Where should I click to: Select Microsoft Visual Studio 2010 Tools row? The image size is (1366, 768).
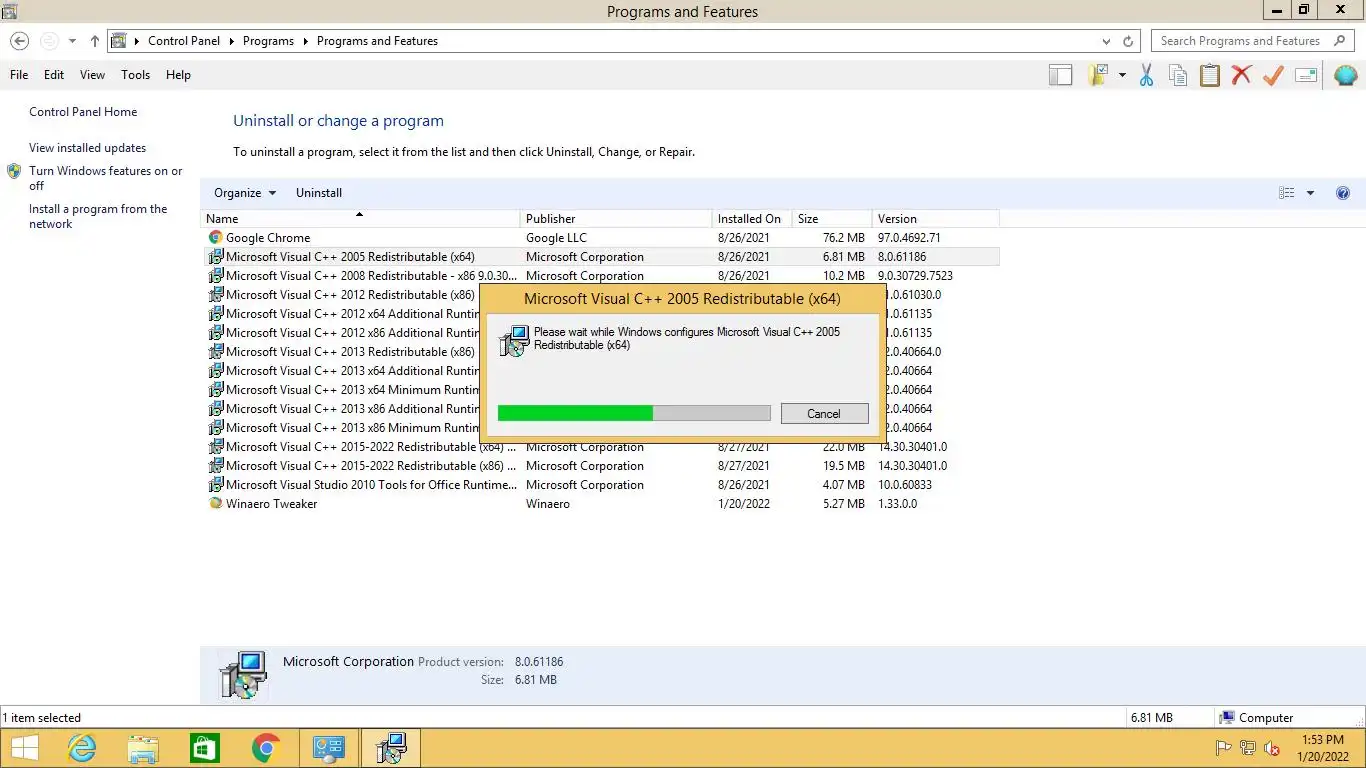coord(600,485)
